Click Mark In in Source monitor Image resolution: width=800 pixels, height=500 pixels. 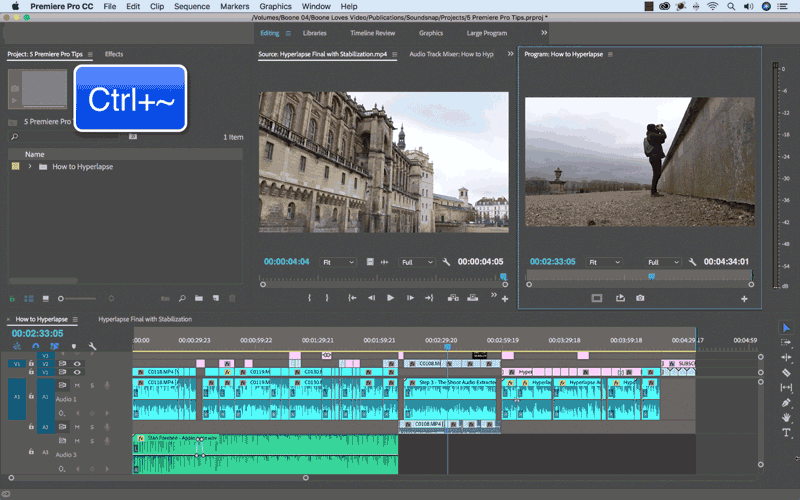click(309, 298)
